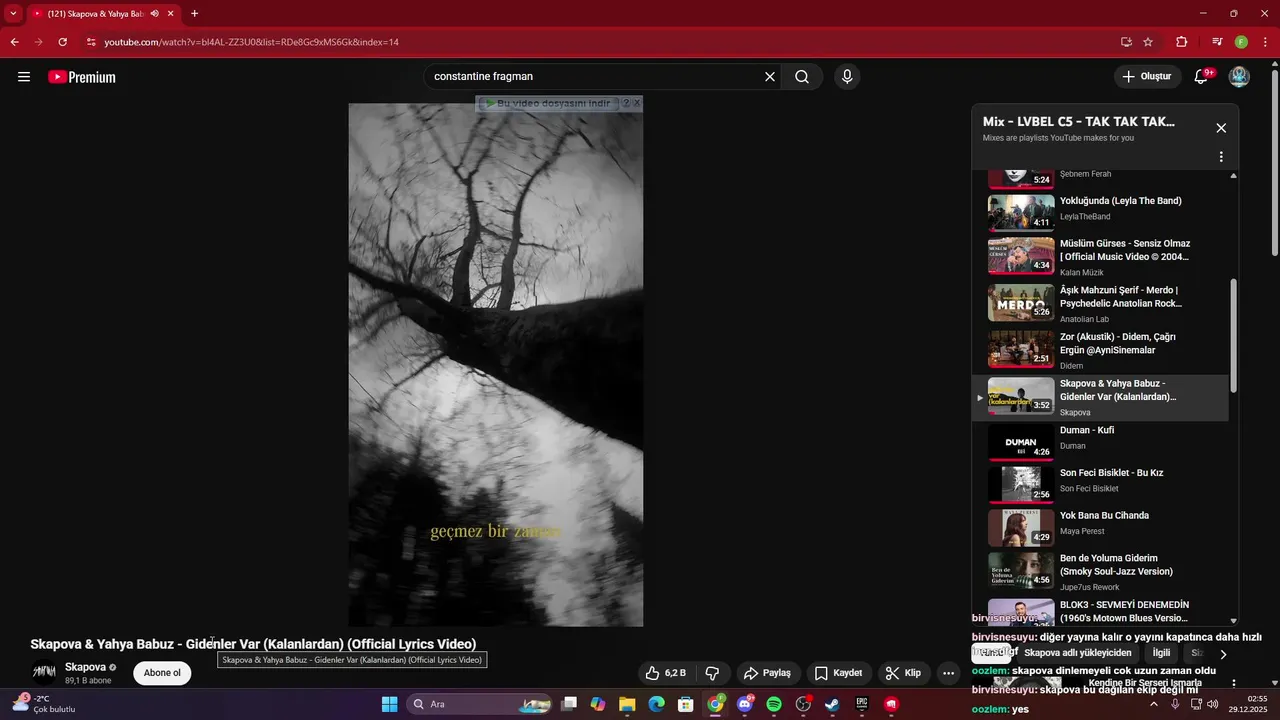Screen dimensions: 1280x720
Task: Select 'Skapova adlı yükleyiciden' chip
Action: click(1078, 653)
